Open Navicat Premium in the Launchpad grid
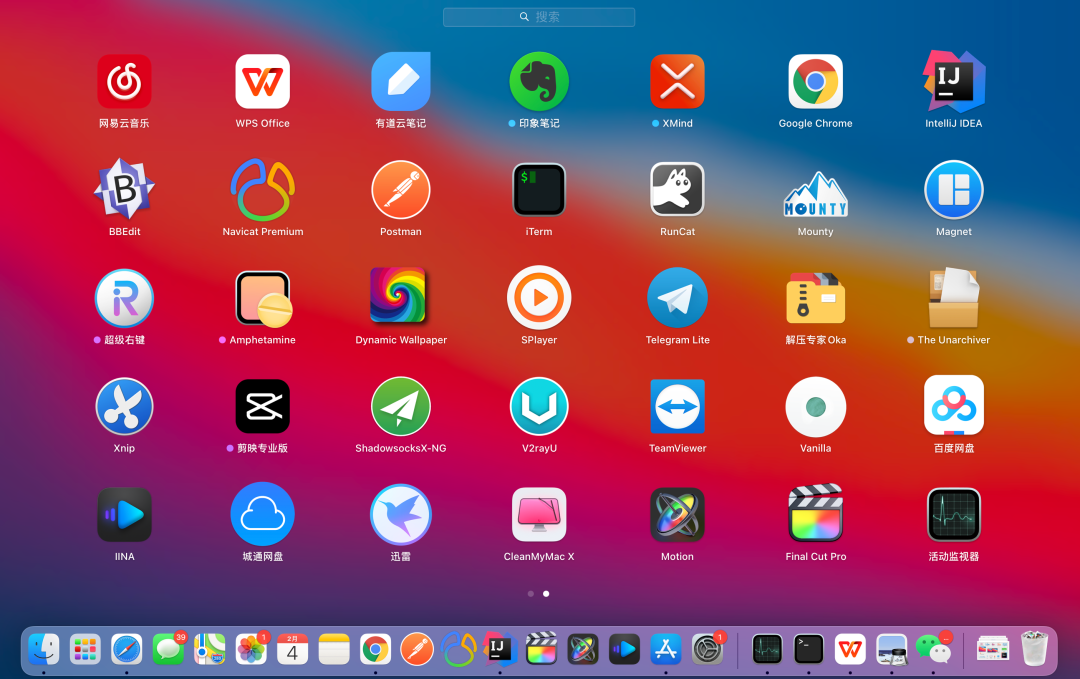Viewport: 1080px width, 679px height. pyautogui.click(x=262, y=189)
